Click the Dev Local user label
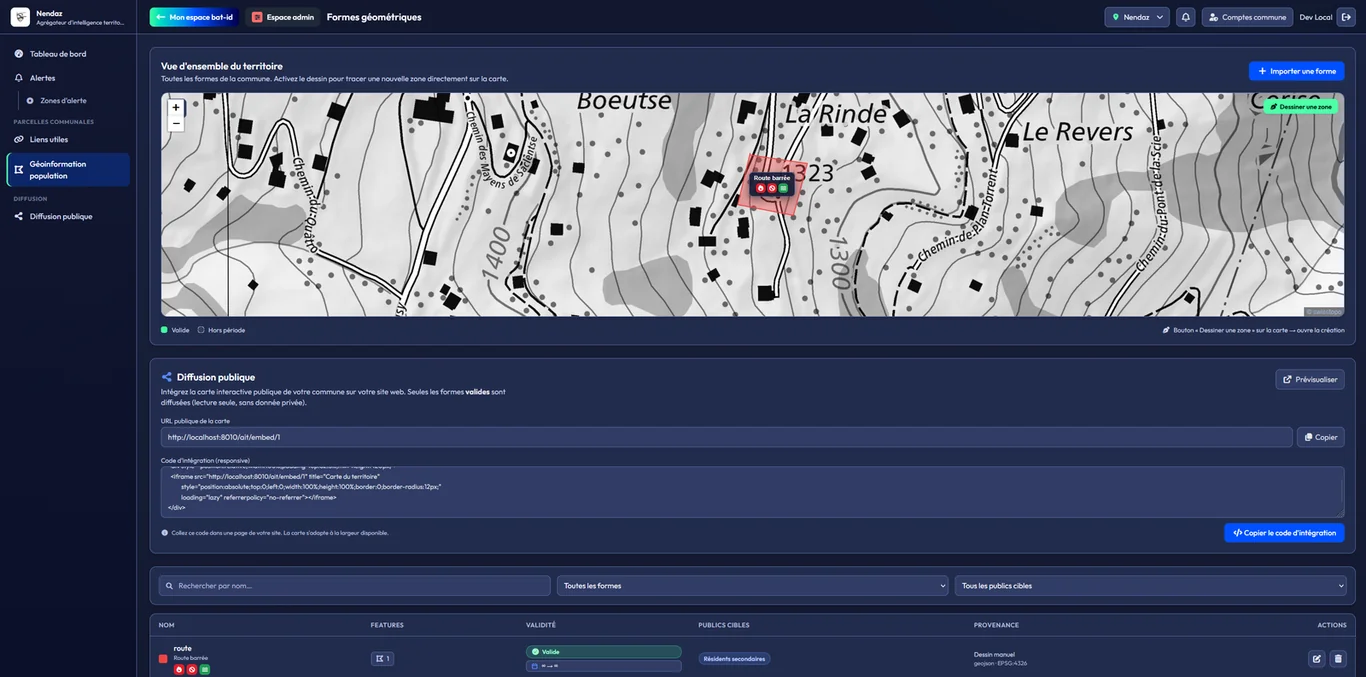The image size is (1366, 677). click(1316, 17)
